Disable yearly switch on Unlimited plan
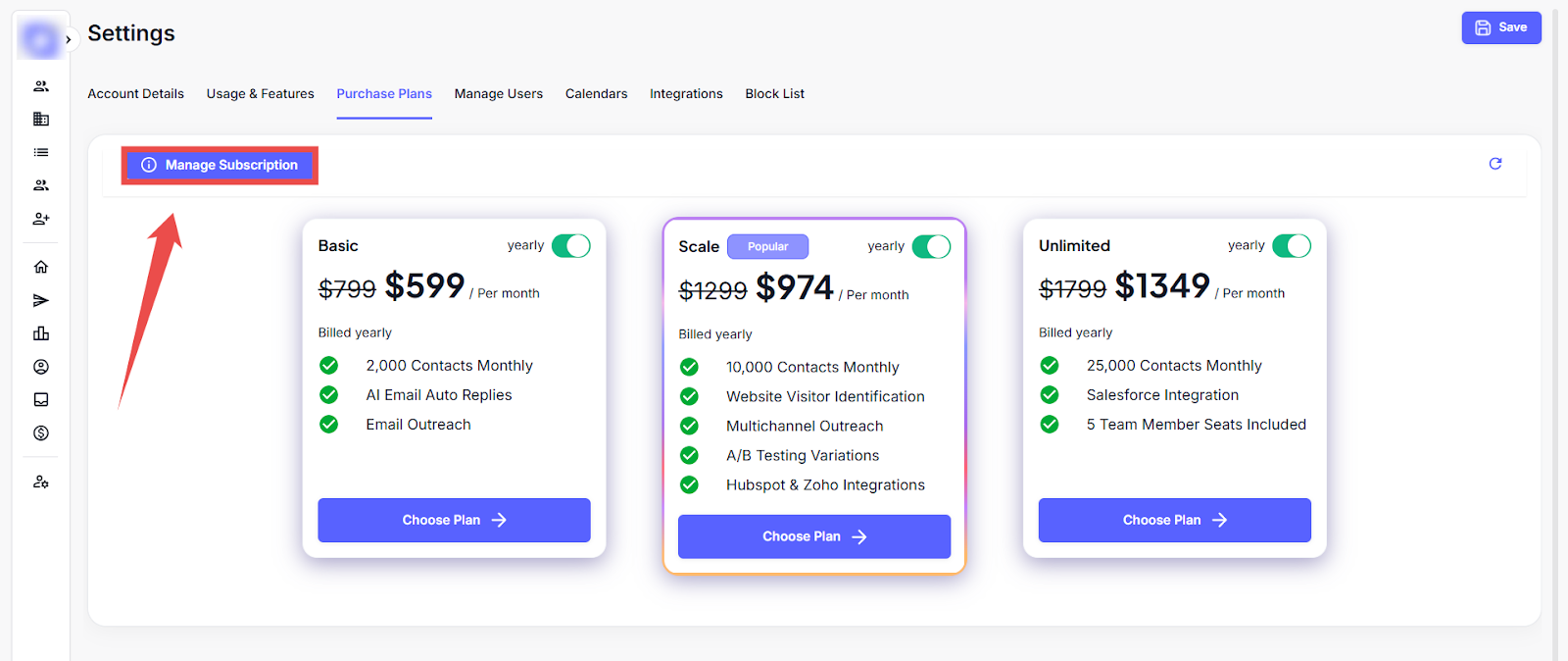 click(x=1291, y=246)
